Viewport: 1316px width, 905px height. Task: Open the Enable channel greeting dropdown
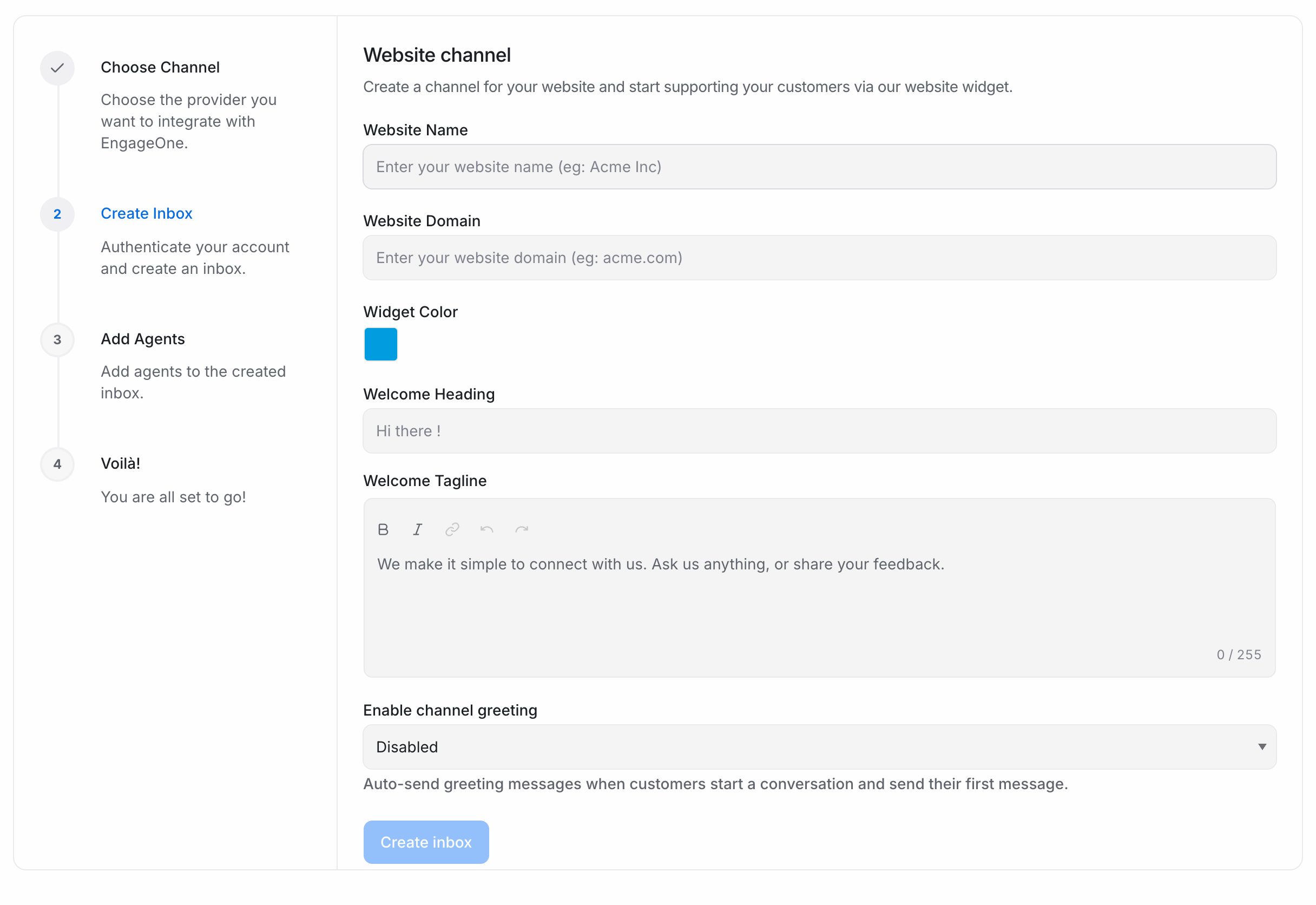coord(819,747)
